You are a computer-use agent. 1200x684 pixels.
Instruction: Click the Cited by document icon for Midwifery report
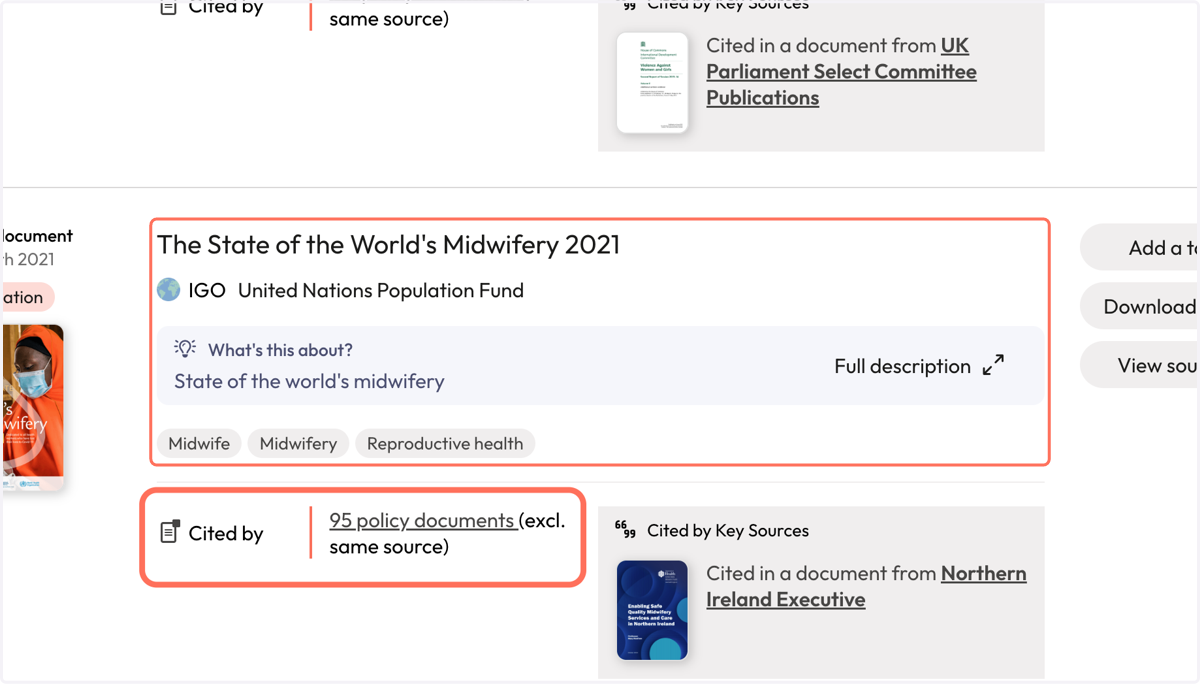pyautogui.click(x=170, y=532)
